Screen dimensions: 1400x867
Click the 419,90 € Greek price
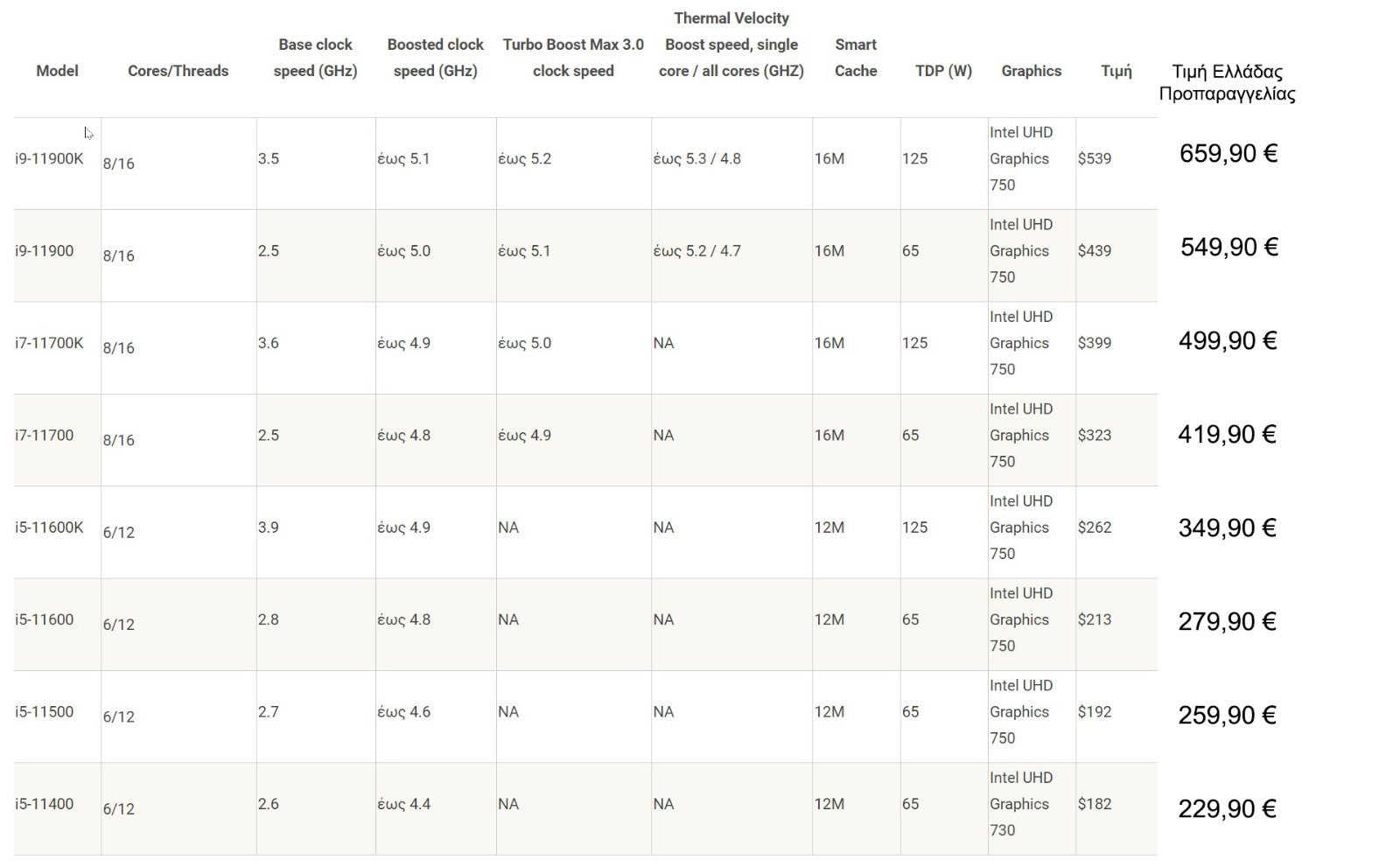(1228, 435)
